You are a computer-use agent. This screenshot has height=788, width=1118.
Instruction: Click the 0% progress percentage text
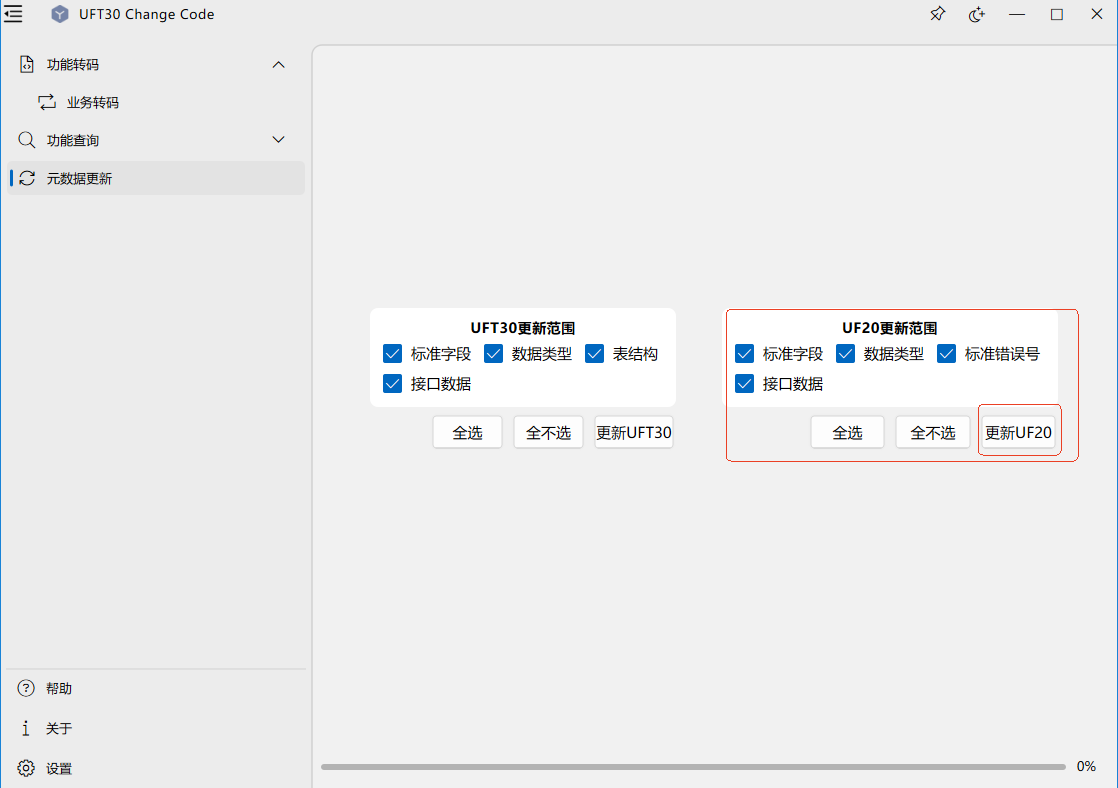pyautogui.click(x=1086, y=767)
